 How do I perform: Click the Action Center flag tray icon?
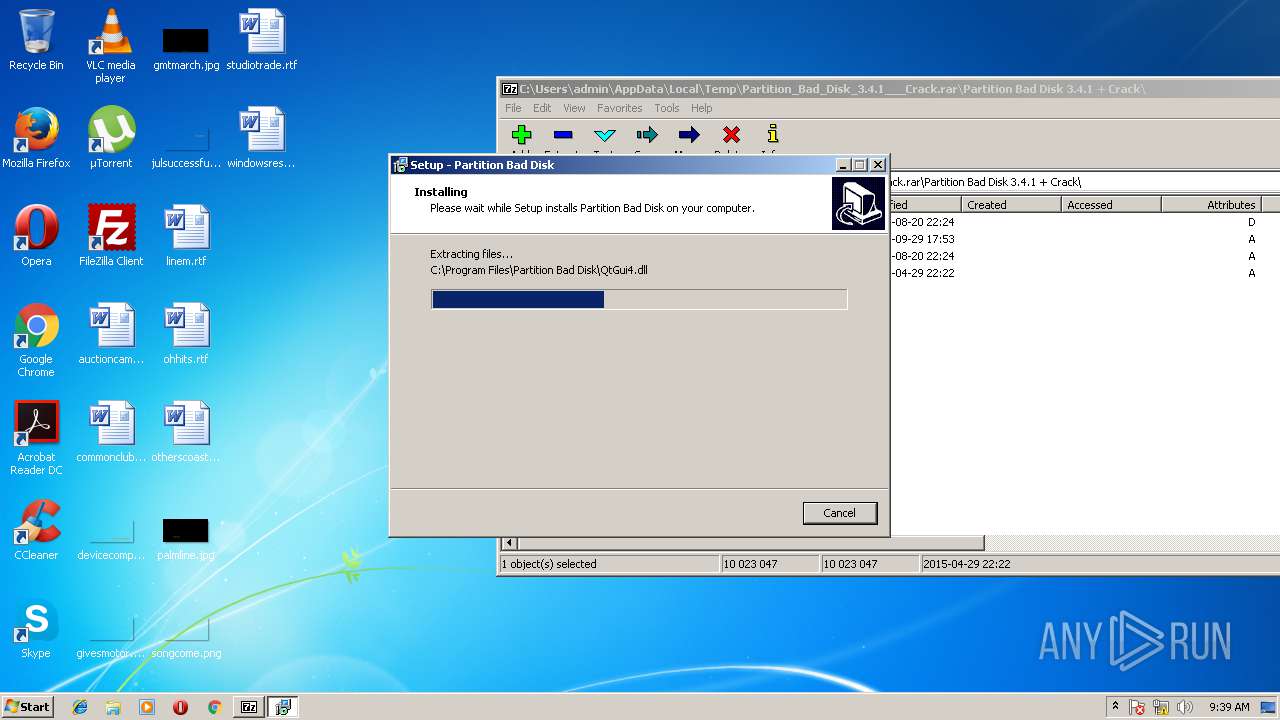[x=1138, y=707]
